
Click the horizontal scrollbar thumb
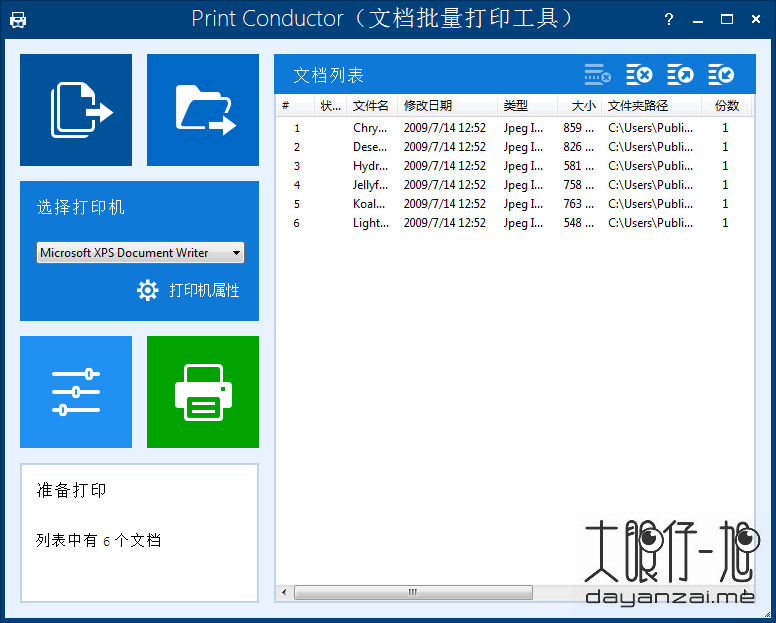click(413, 592)
